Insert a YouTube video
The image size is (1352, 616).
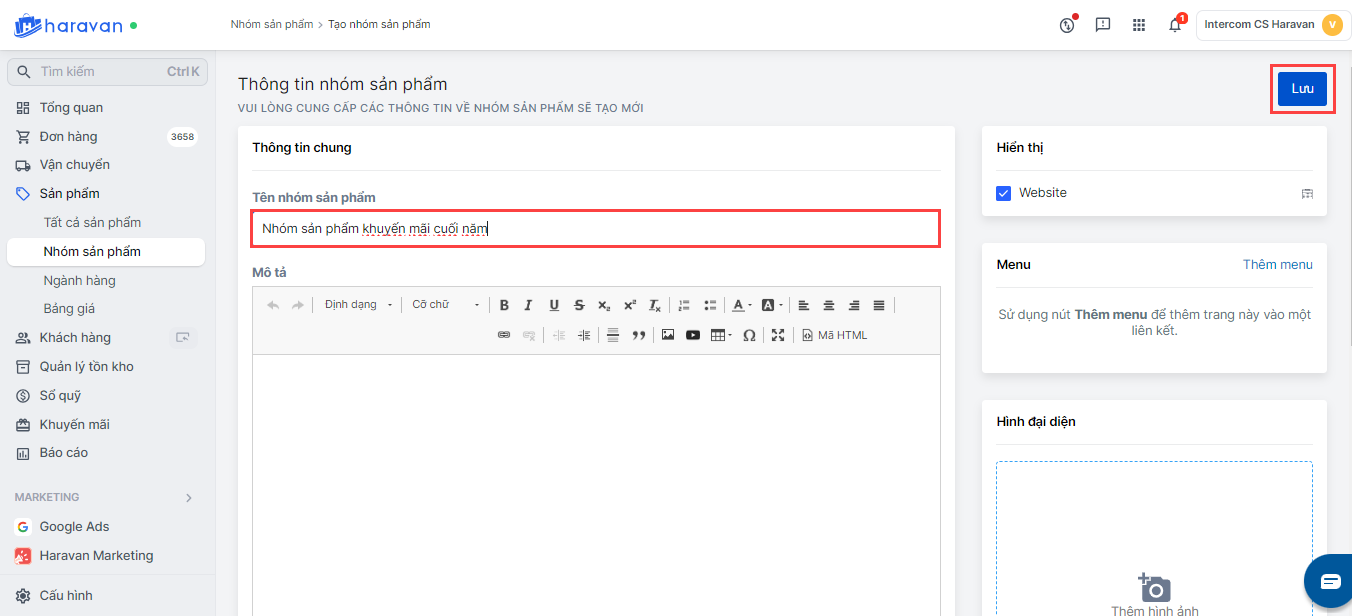click(693, 335)
